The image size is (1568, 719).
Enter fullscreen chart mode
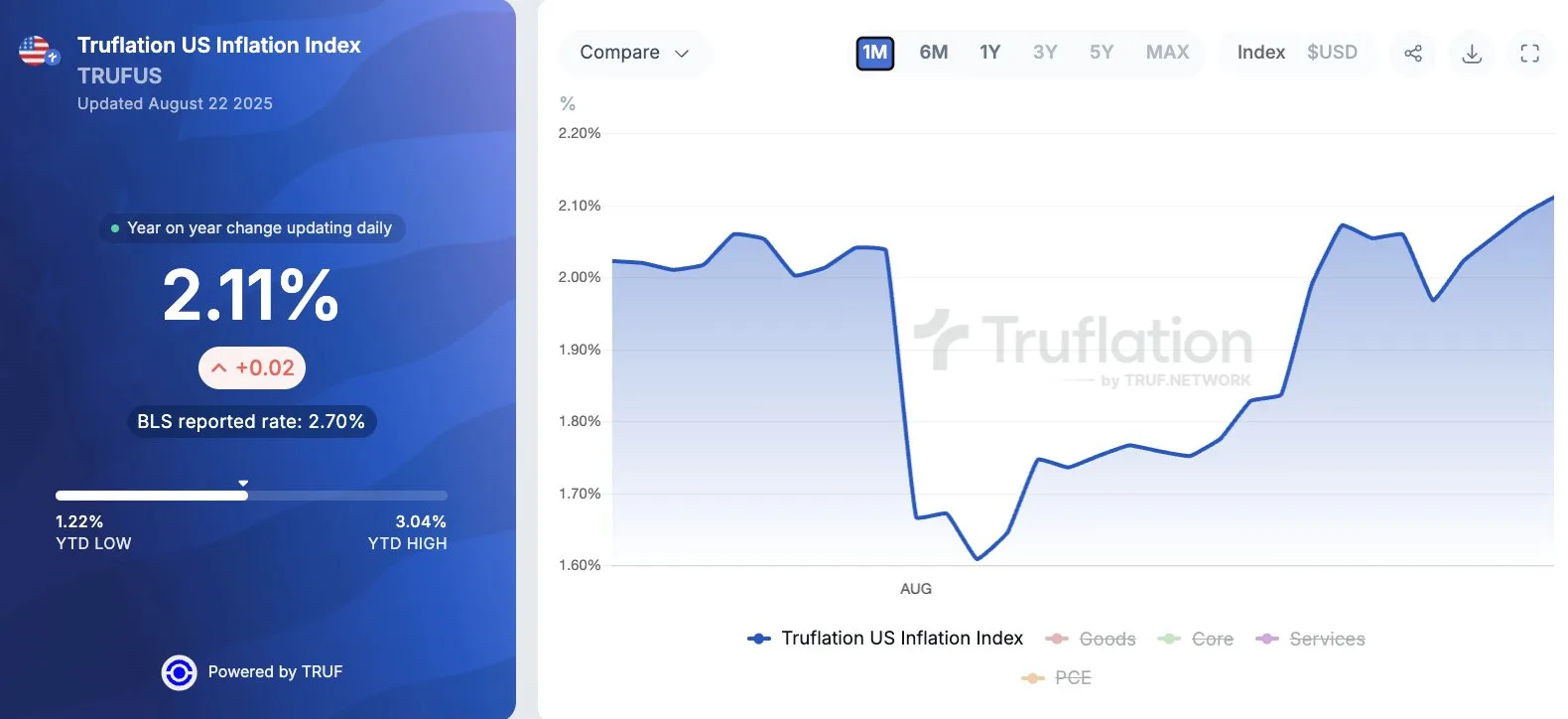tap(1529, 53)
